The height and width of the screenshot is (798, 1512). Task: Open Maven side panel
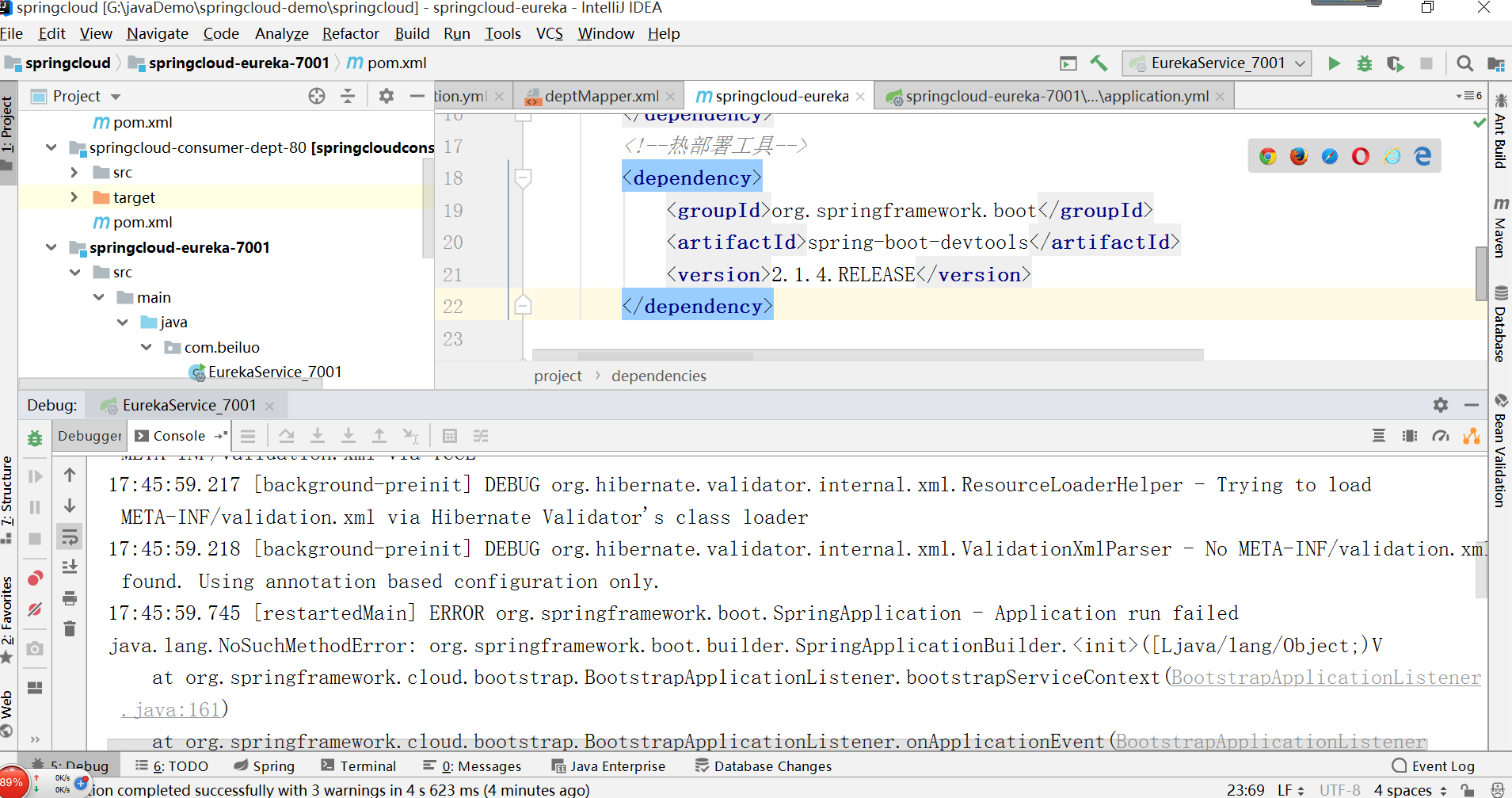click(1500, 227)
